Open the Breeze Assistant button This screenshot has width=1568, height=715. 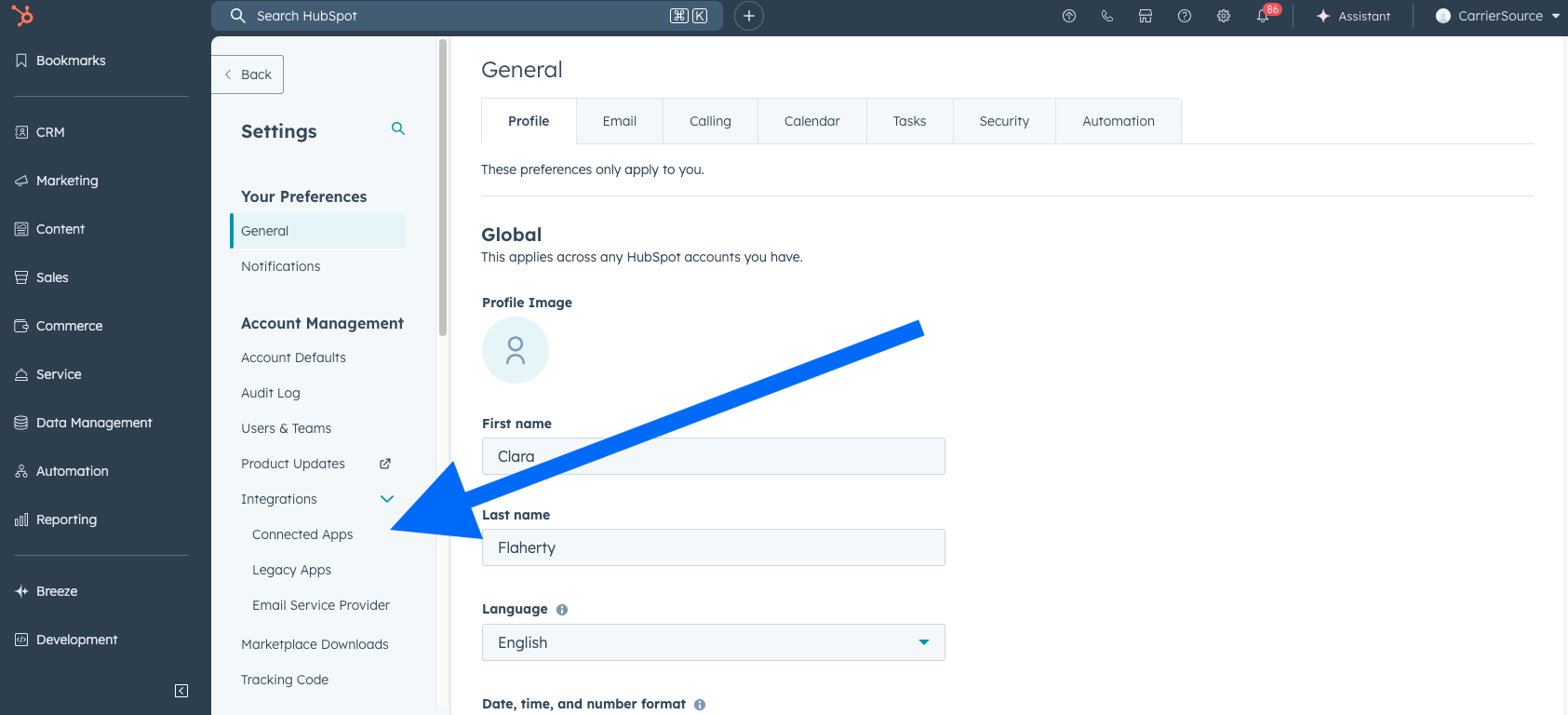tap(1353, 16)
